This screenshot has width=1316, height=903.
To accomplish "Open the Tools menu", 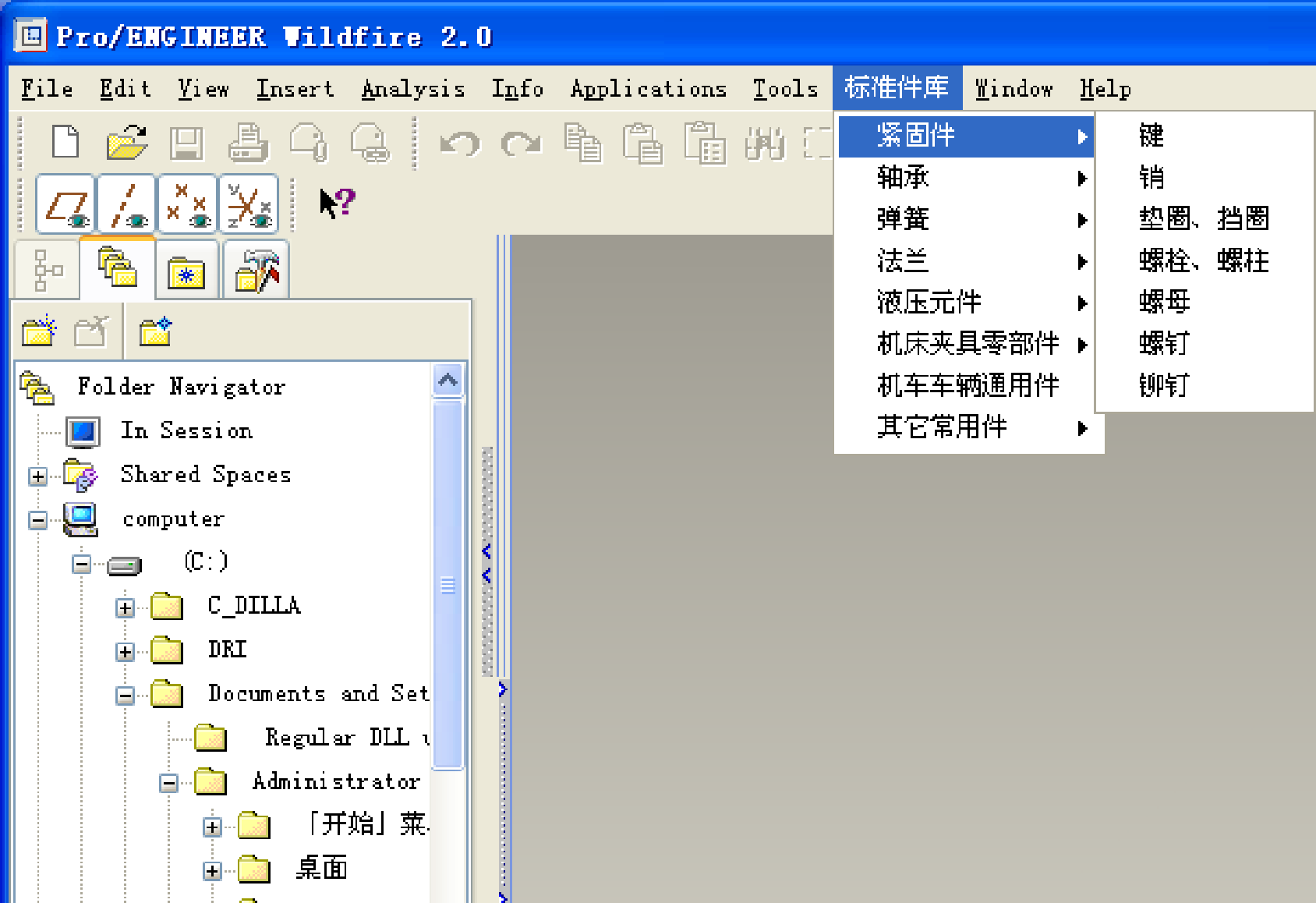I will 785,89.
